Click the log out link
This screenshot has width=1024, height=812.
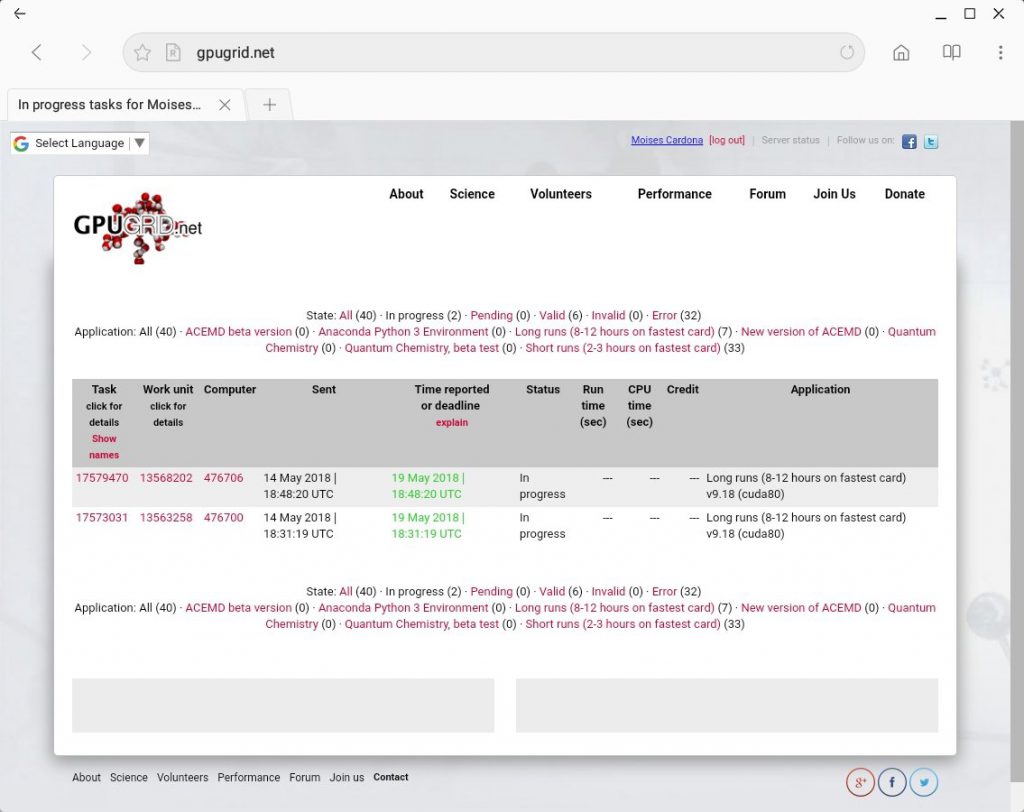click(726, 140)
